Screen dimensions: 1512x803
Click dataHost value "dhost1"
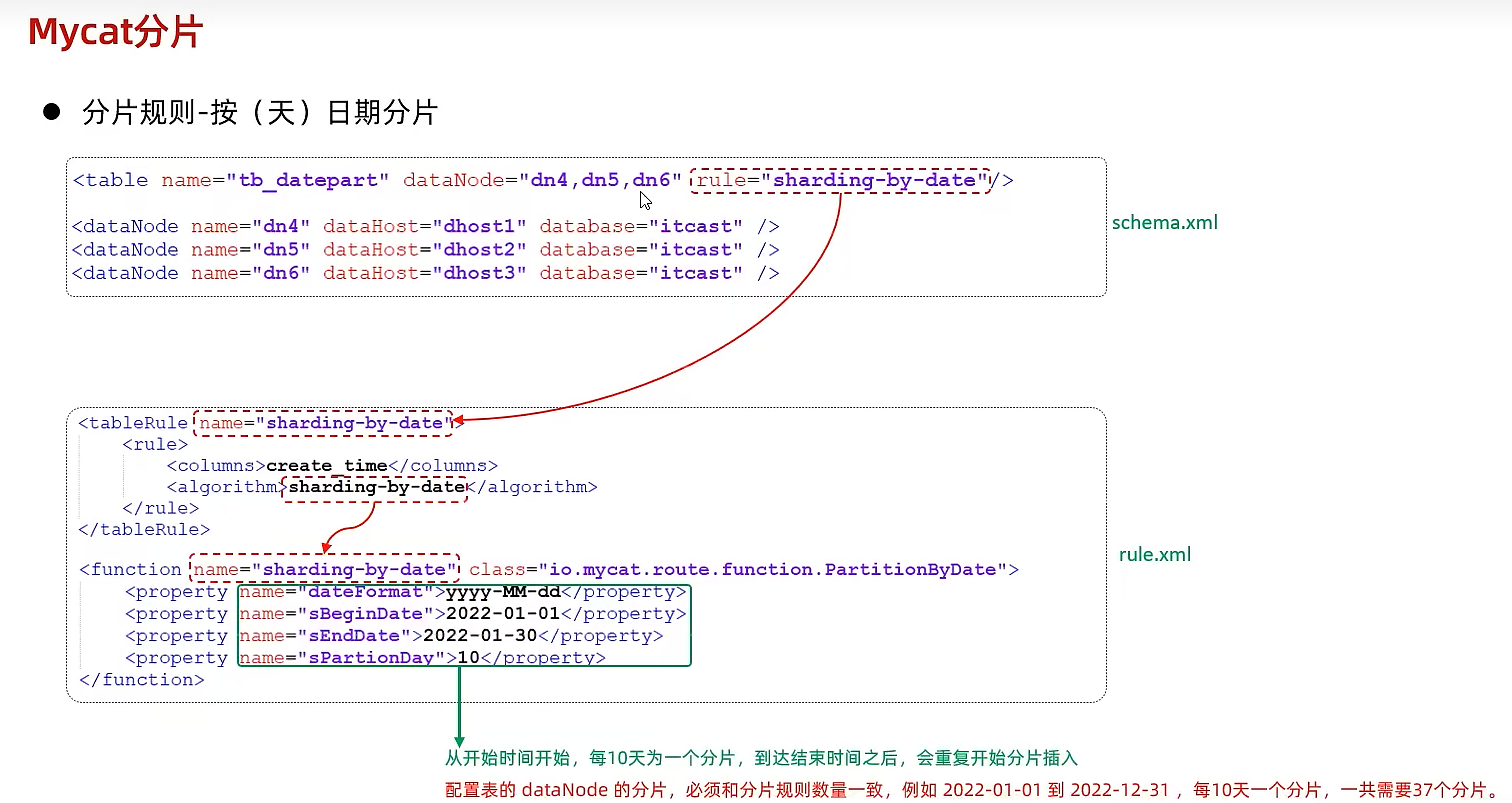479,227
